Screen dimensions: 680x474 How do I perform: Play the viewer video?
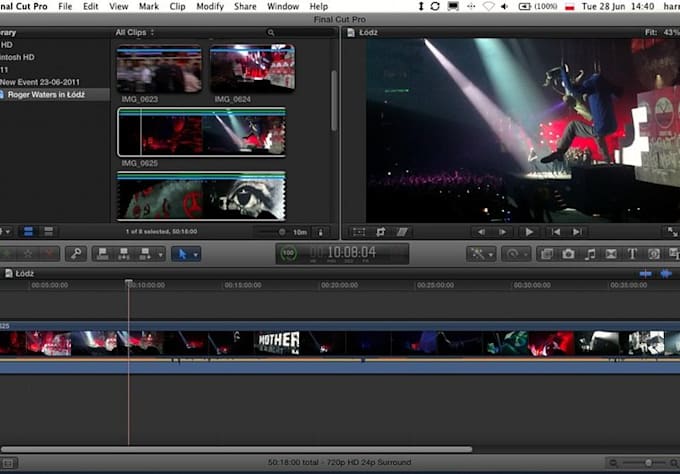tap(529, 232)
